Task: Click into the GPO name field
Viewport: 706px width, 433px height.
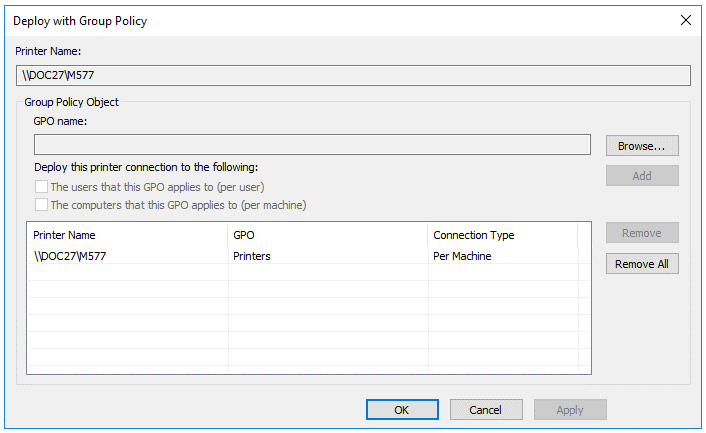Action: [312, 144]
